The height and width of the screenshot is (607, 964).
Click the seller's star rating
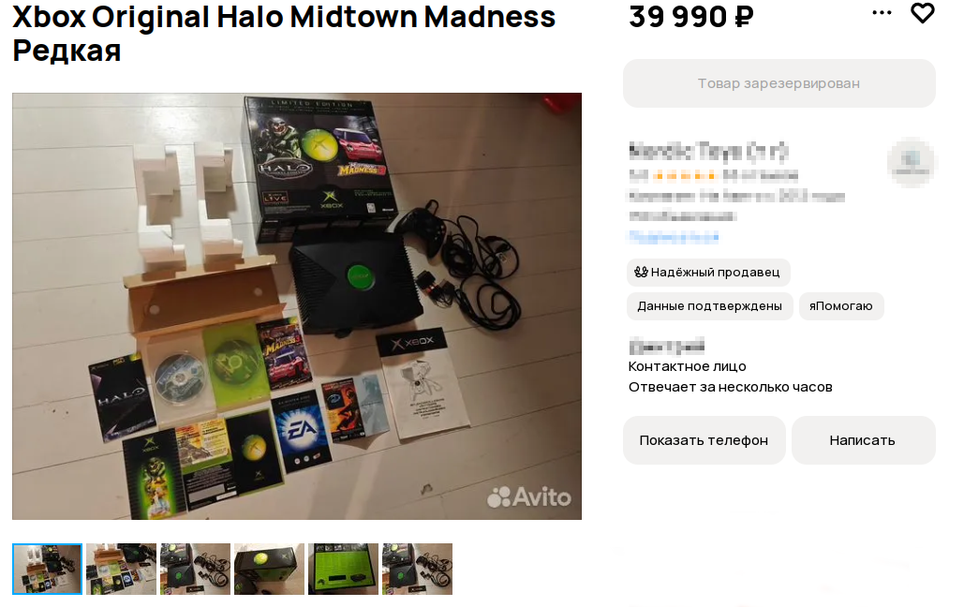pyautogui.click(x=684, y=176)
